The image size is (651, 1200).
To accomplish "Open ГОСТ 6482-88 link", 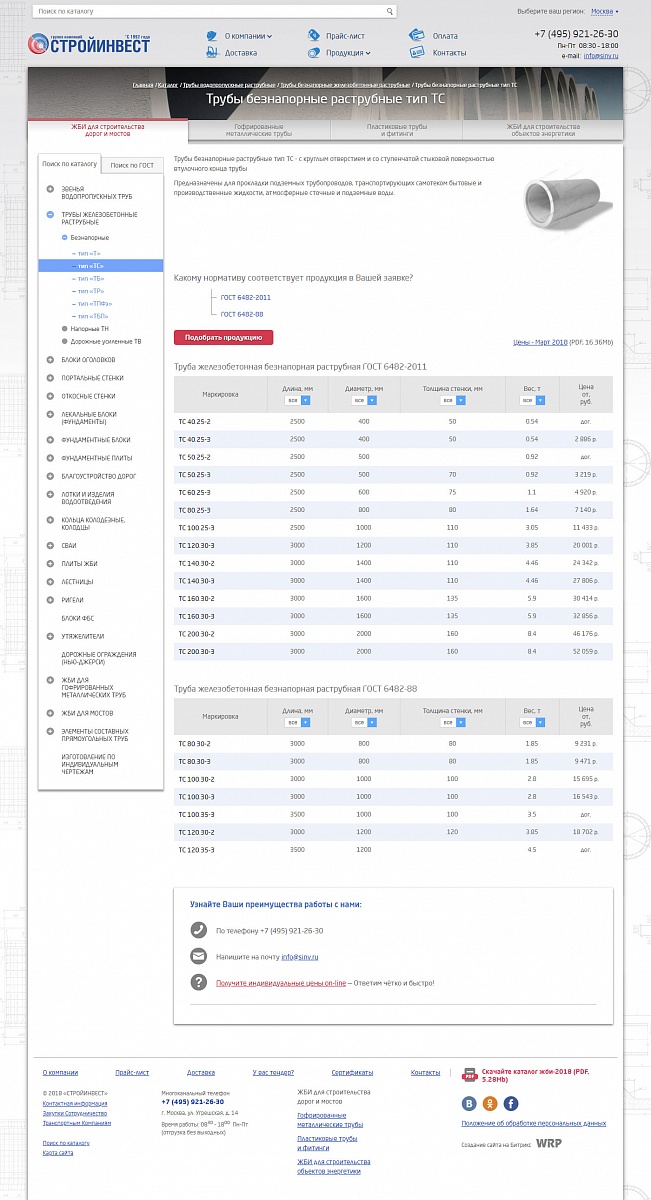I will pos(242,314).
